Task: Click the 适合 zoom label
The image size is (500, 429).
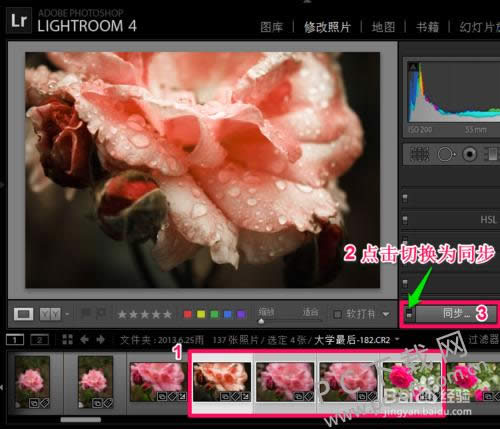Action: click(x=310, y=312)
